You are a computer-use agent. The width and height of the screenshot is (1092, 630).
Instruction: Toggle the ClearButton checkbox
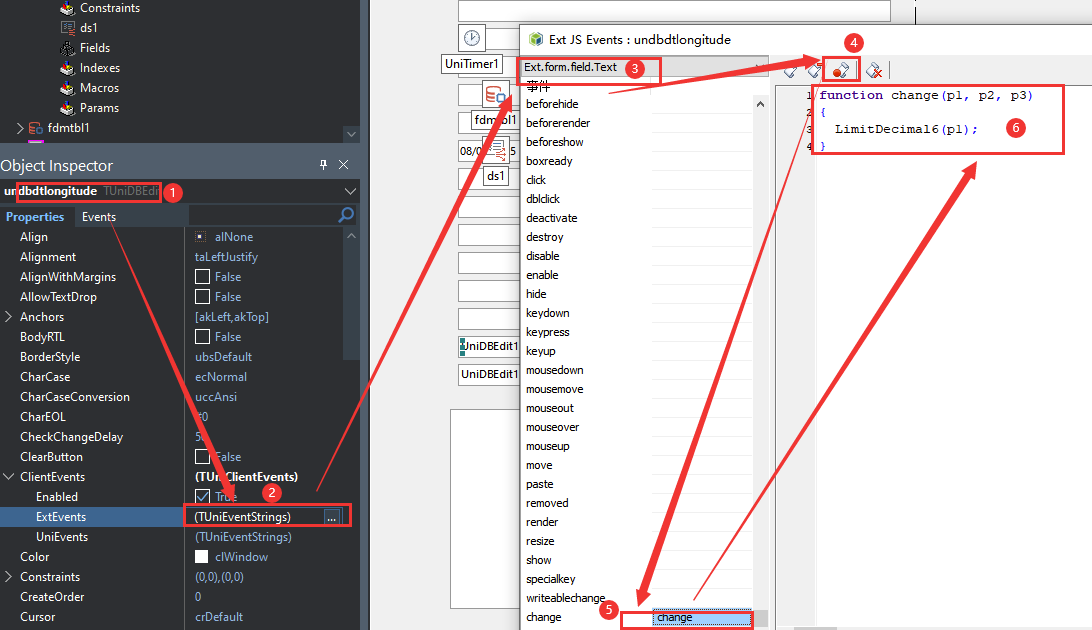pos(203,457)
